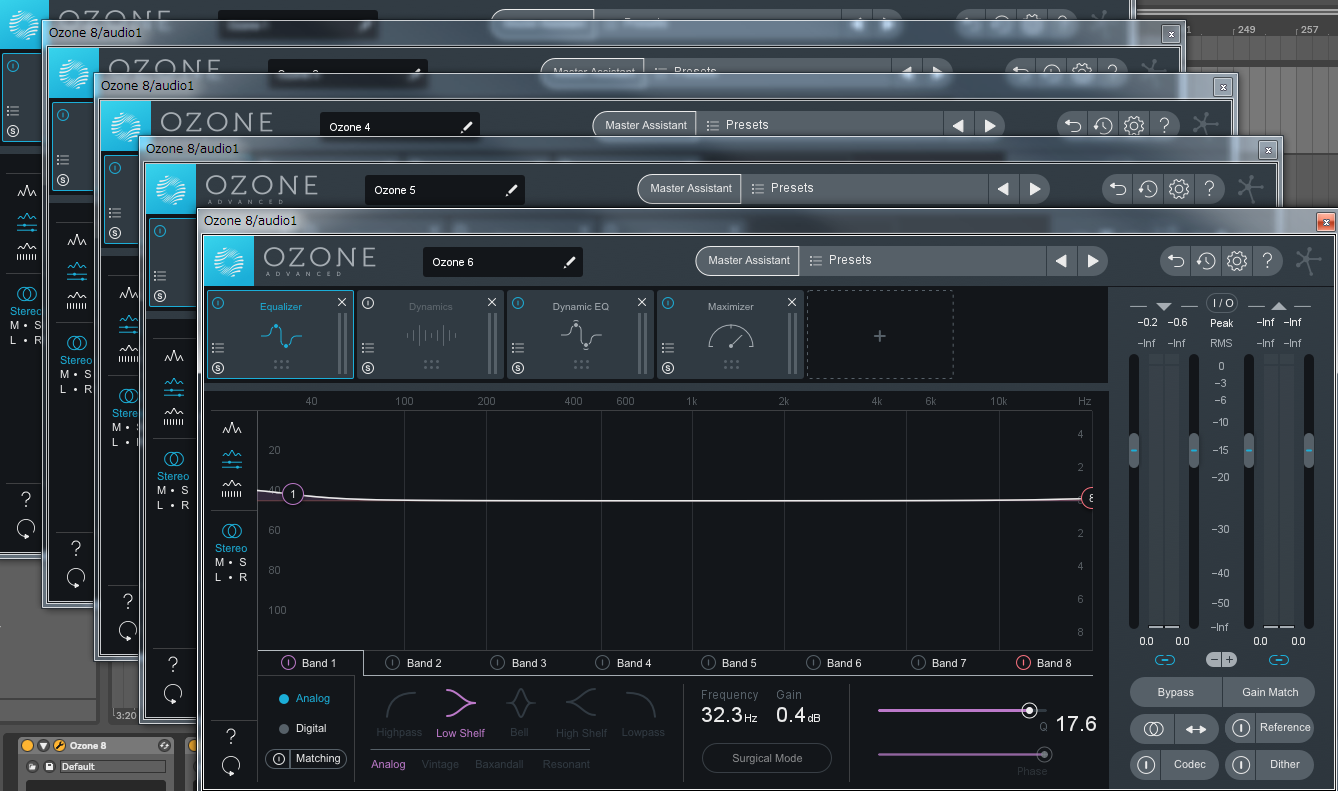Click Master Assistant in Ozone 6

(x=748, y=261)
